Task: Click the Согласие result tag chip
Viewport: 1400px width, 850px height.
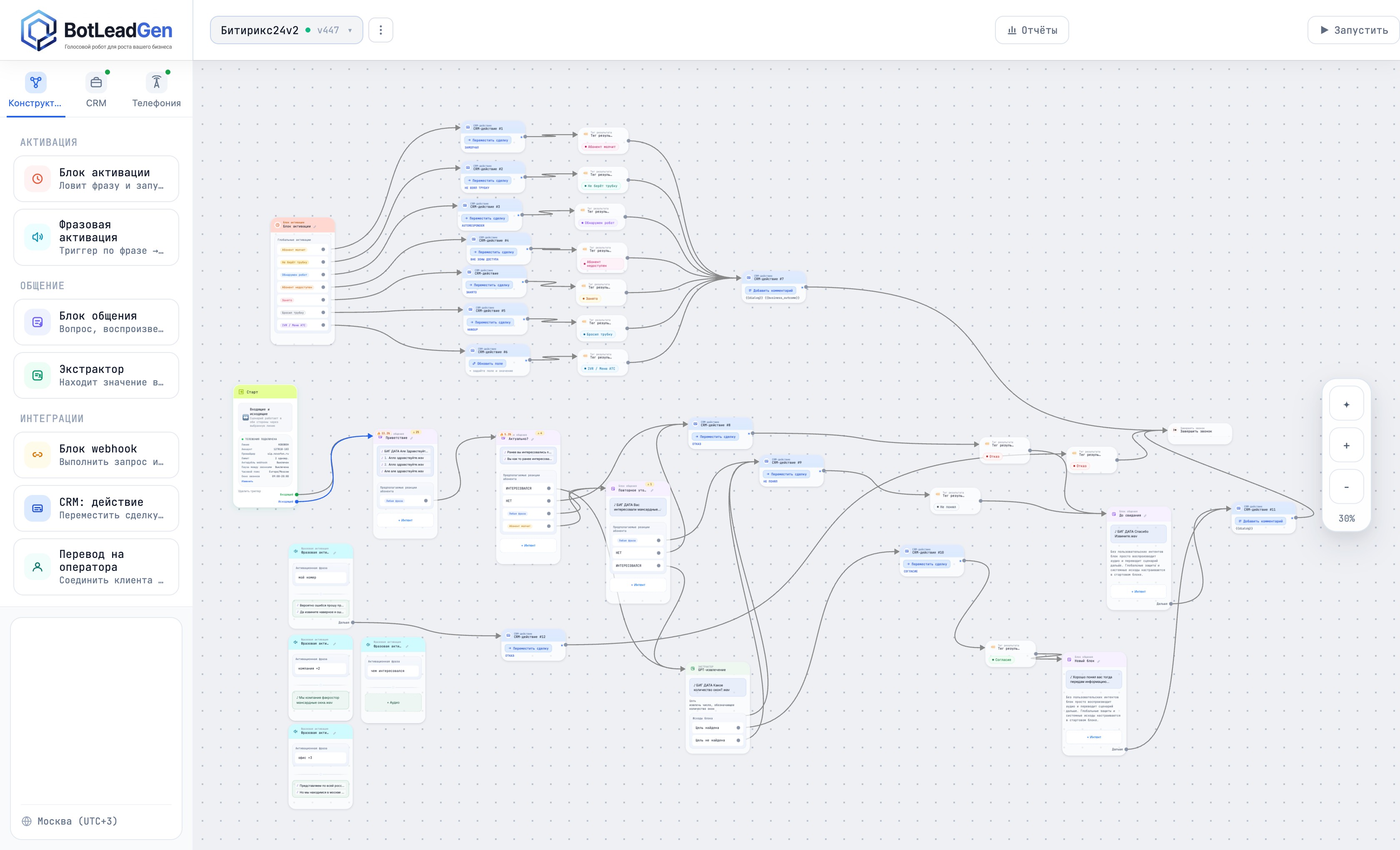Action: (1002, 660)
